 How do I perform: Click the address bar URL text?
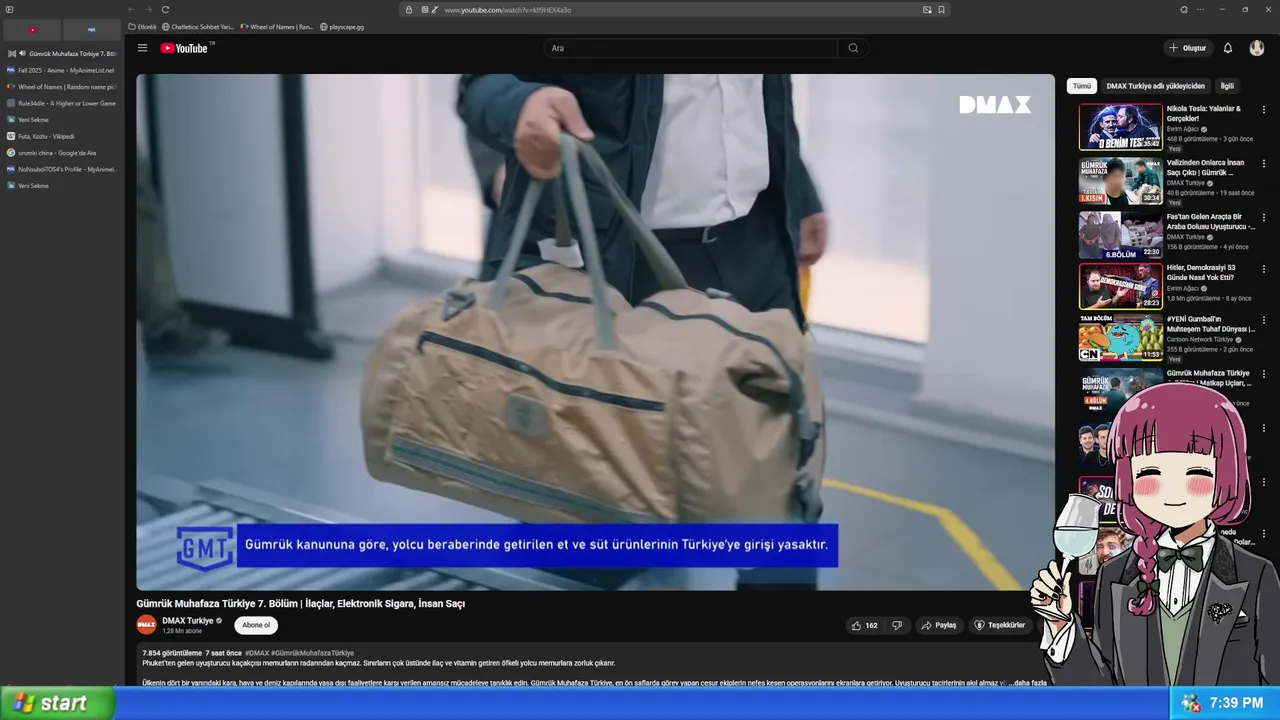point(508,10)
